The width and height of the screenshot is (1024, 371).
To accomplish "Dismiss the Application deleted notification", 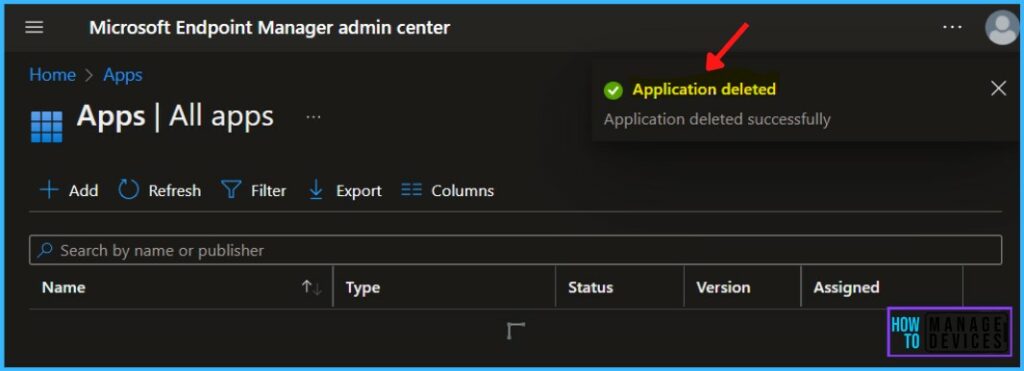I will point(998,88).
